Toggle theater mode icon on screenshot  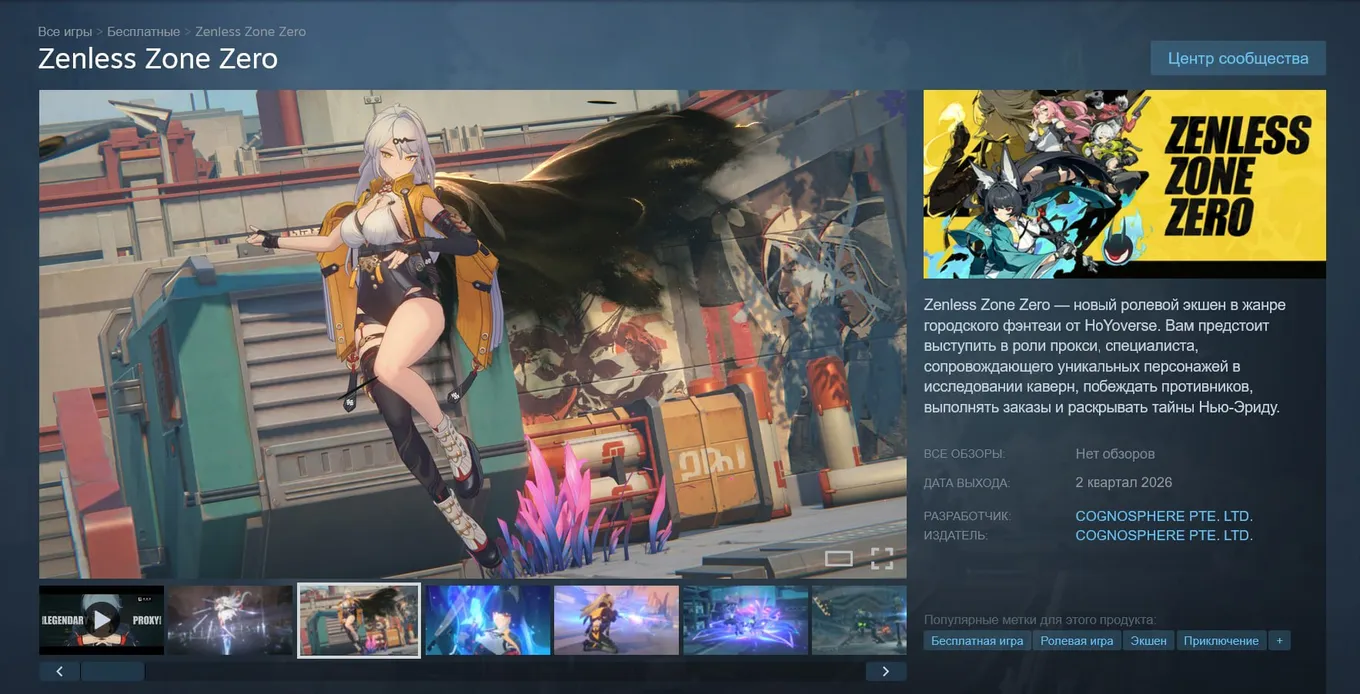point(839,558)
